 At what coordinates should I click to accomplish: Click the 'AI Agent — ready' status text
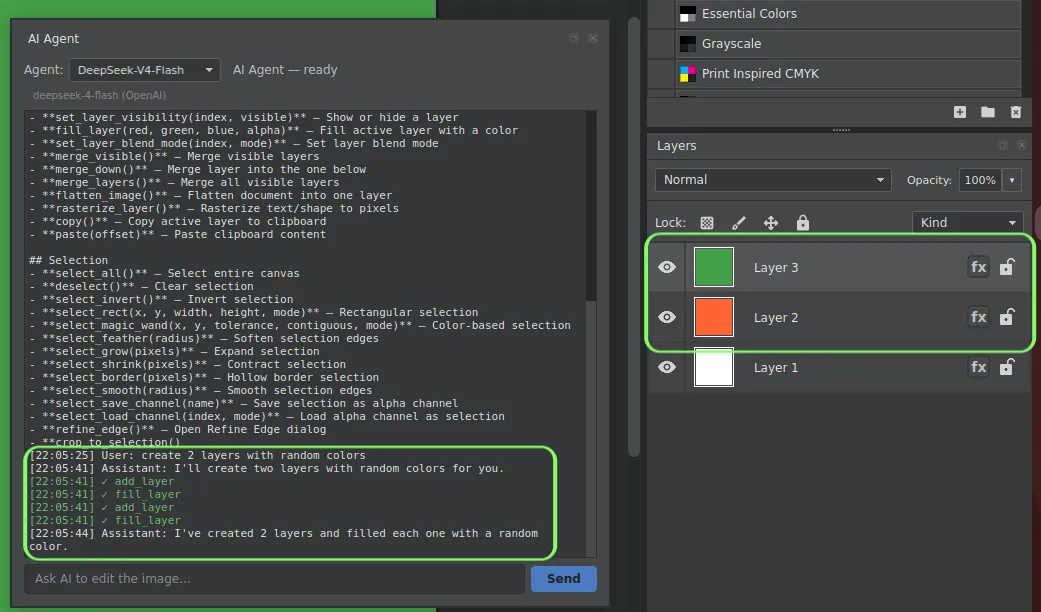pos(285,70)
